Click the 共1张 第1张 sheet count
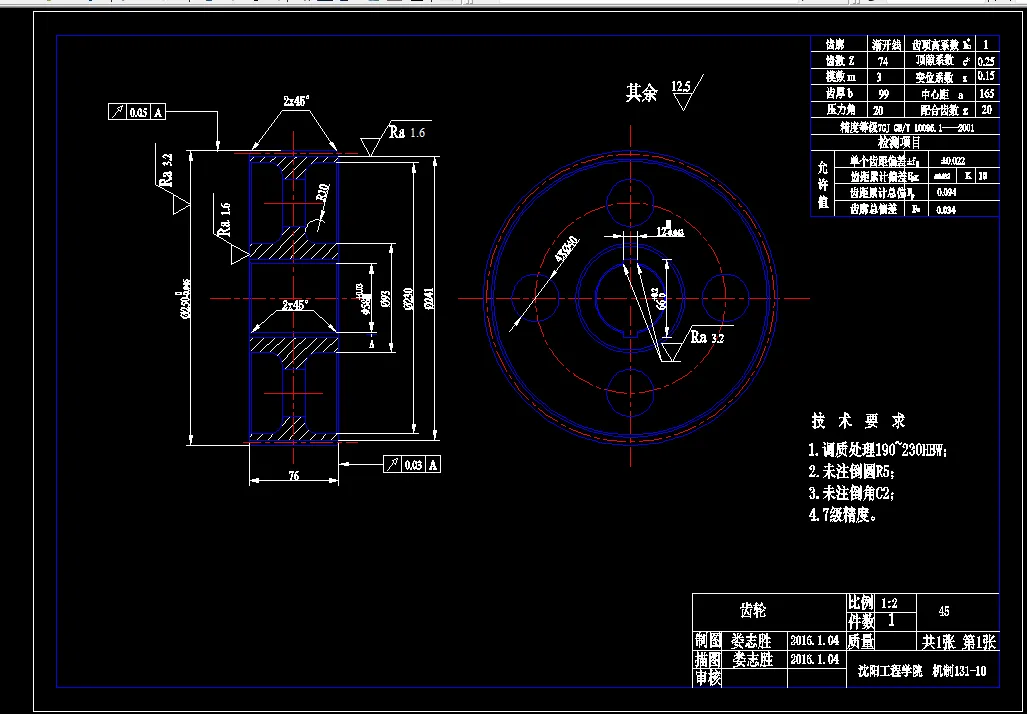The width and height of the screenshot is (1027, 714). [x=959, y=643]
